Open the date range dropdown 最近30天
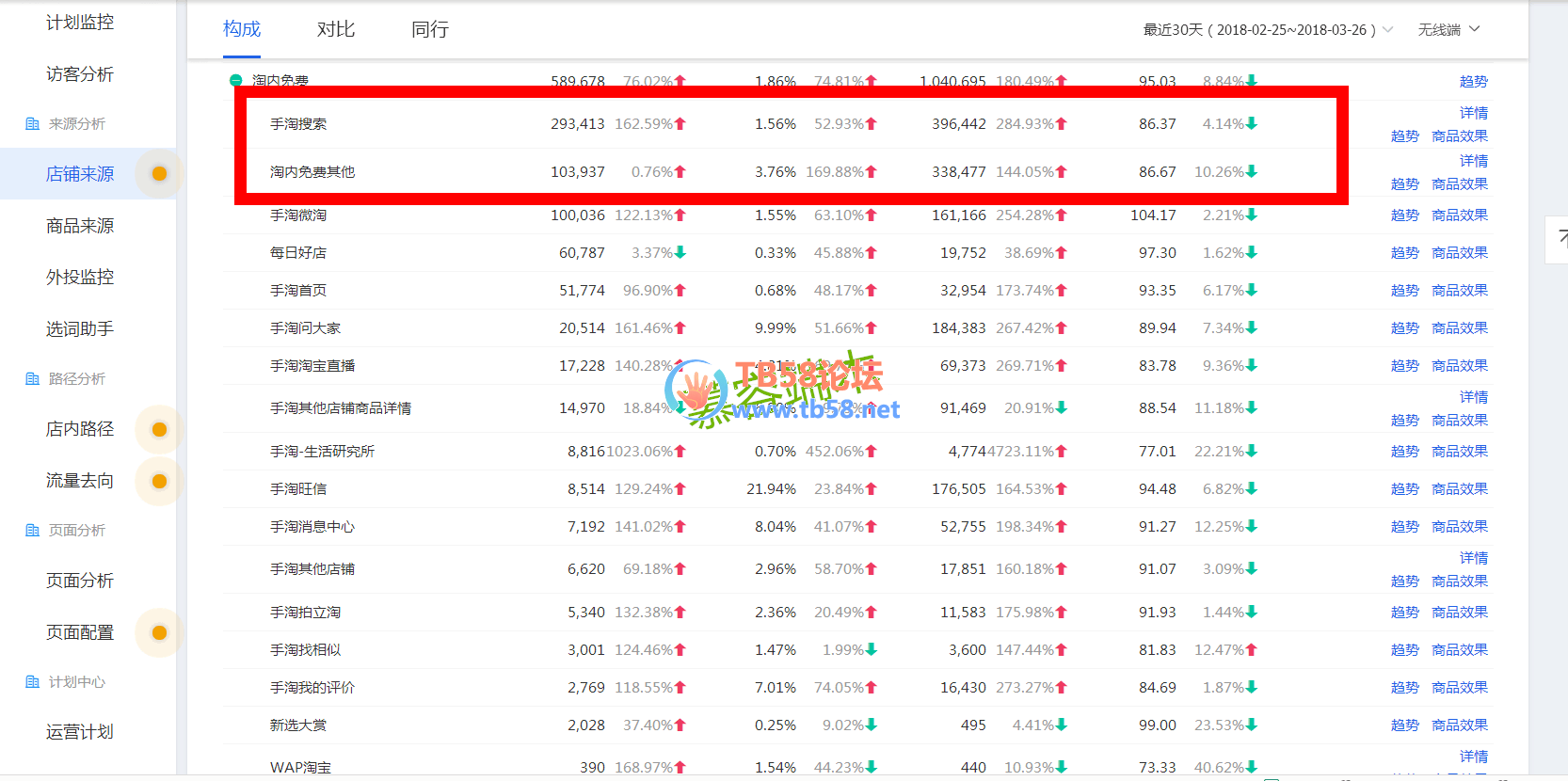 1267,30
